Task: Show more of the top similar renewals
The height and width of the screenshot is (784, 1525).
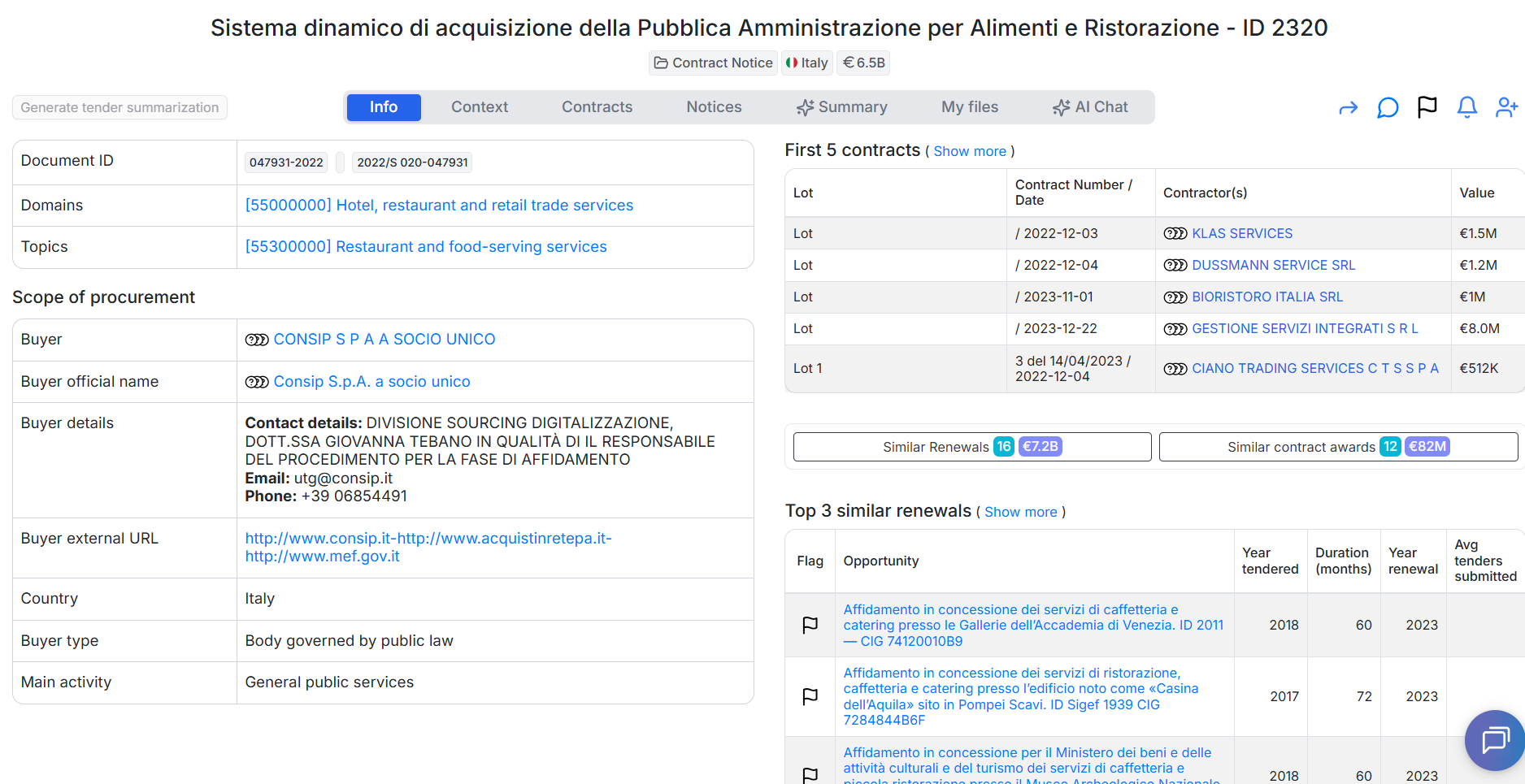Action: coord(1021,512)
